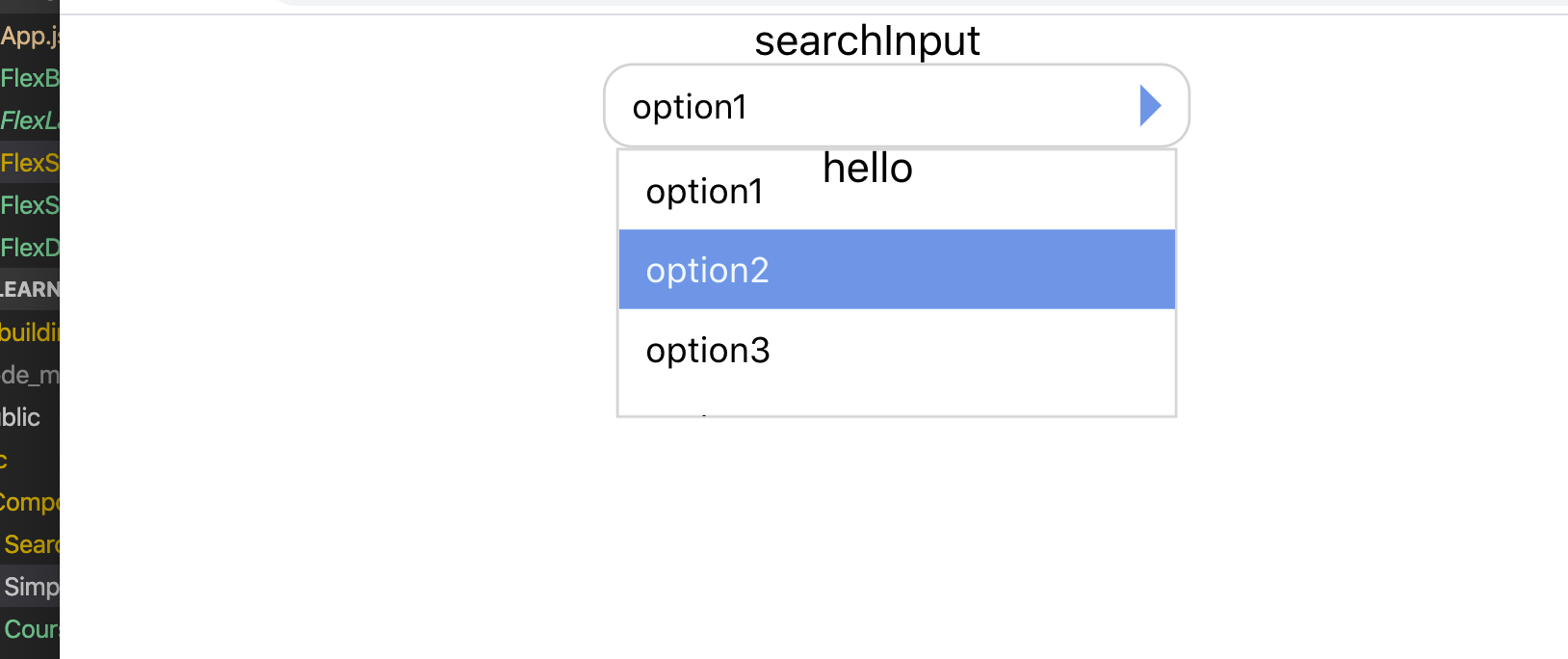Click the searchInput heading label
The image size is (1568, 659).
click(867, 41)
